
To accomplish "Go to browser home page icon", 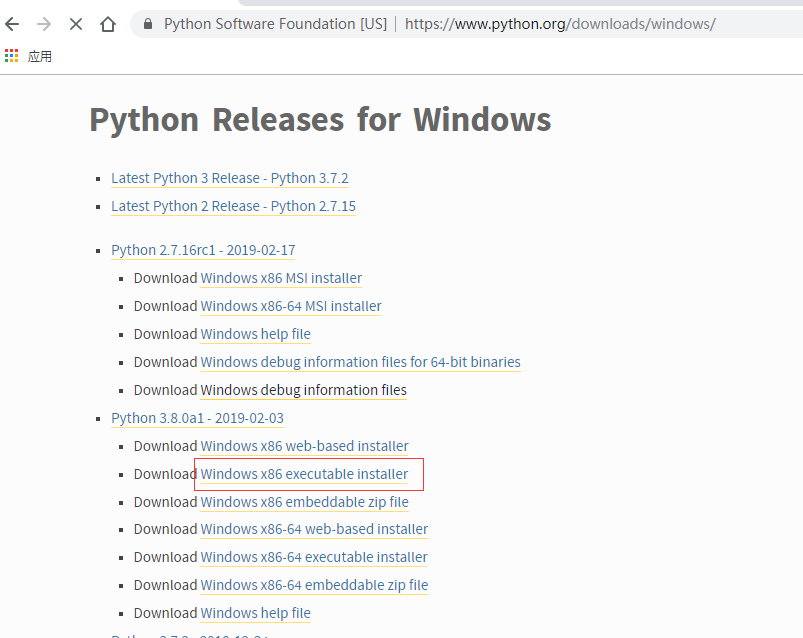I will pos(108,24).
